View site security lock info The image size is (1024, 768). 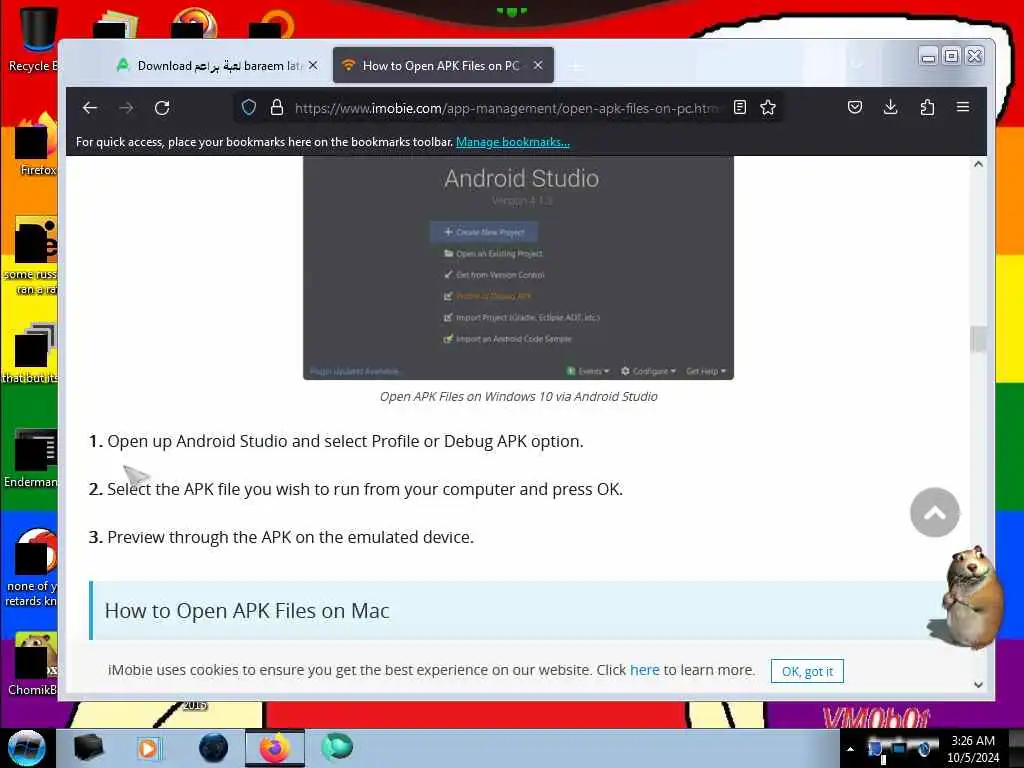coord(277,107)
